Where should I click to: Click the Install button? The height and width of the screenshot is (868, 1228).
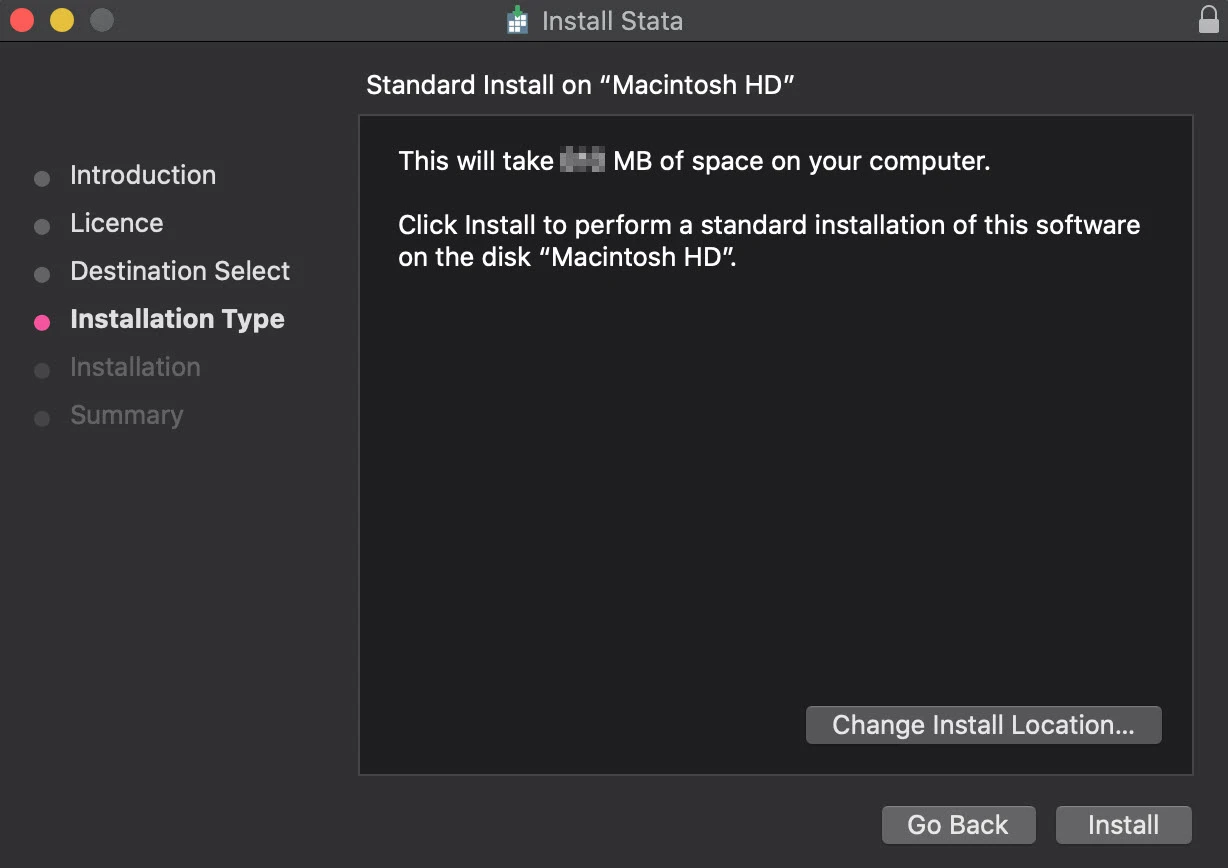(x=1122, y=824)
